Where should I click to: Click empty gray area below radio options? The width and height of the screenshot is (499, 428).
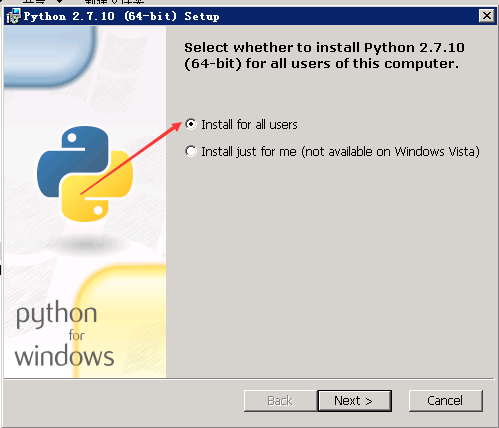[x=330, y=267]
